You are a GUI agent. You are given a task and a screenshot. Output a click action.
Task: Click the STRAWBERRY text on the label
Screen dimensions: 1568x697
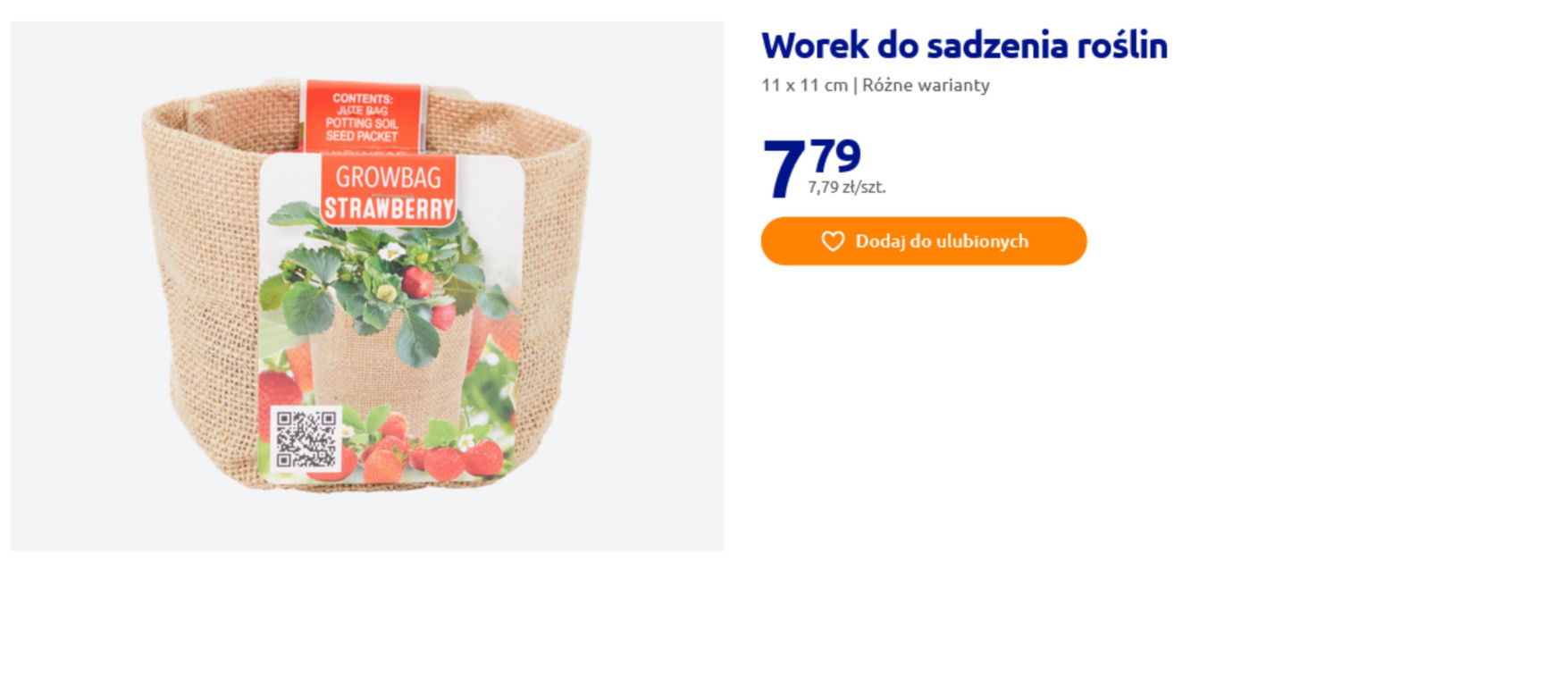coord(389,209)
